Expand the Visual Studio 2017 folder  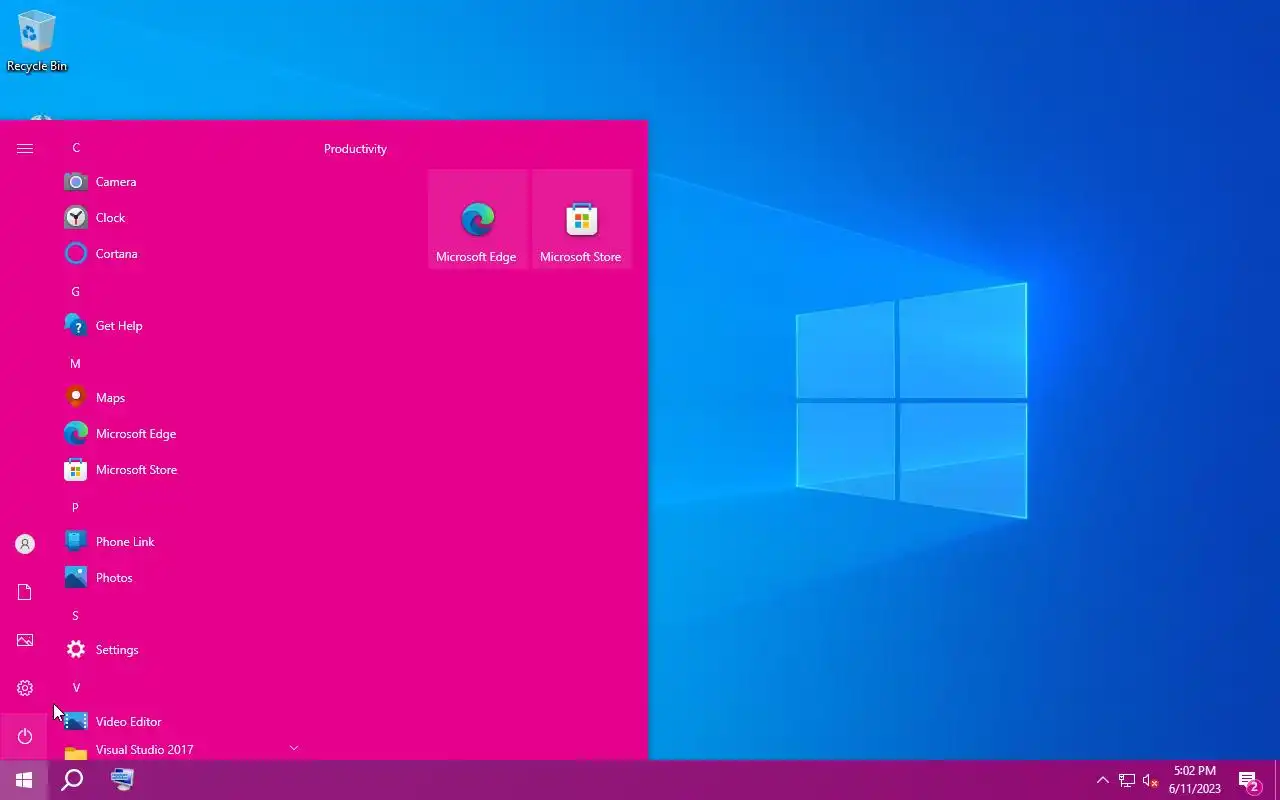tap(181, 750)
